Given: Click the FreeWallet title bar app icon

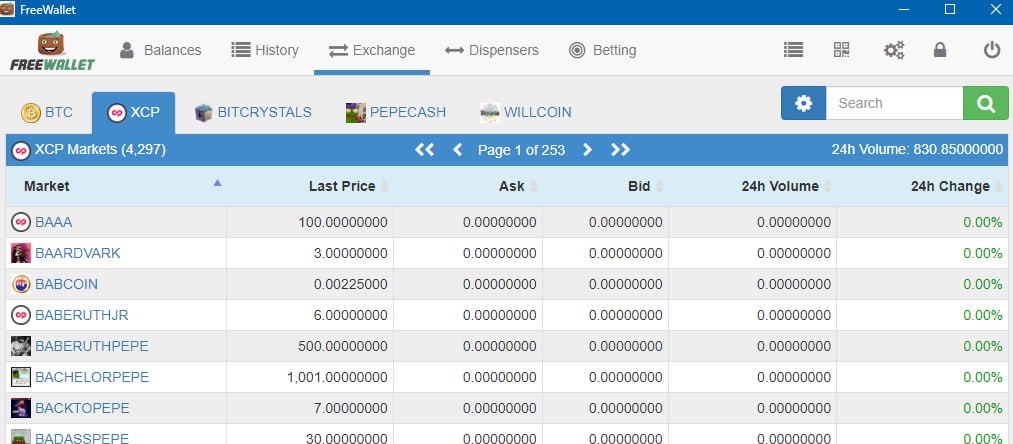Looking at the screenshot, I should [x=7, y=9].
